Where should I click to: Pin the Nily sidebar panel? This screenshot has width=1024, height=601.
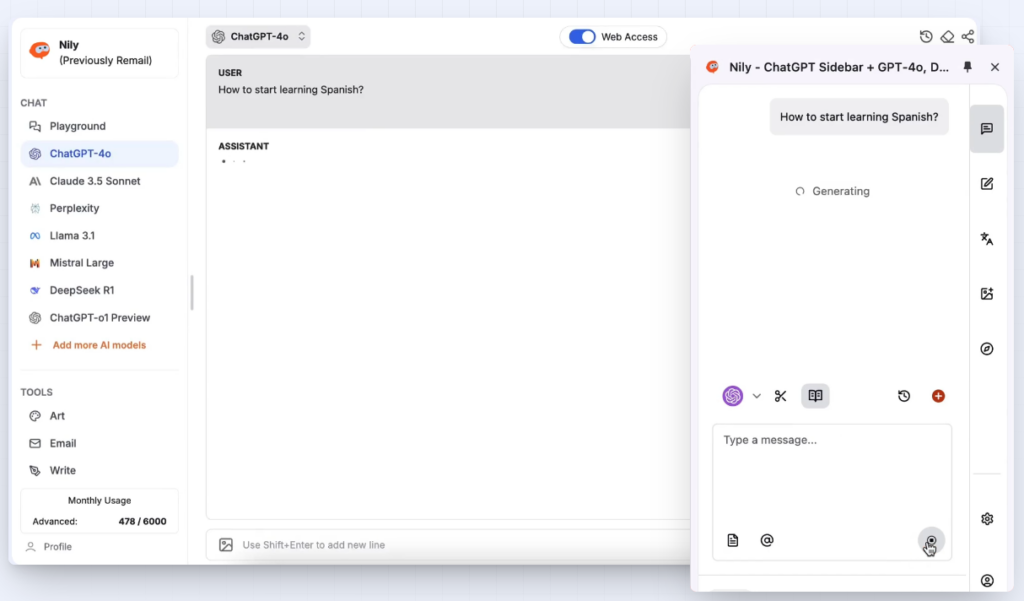point(968,67)
